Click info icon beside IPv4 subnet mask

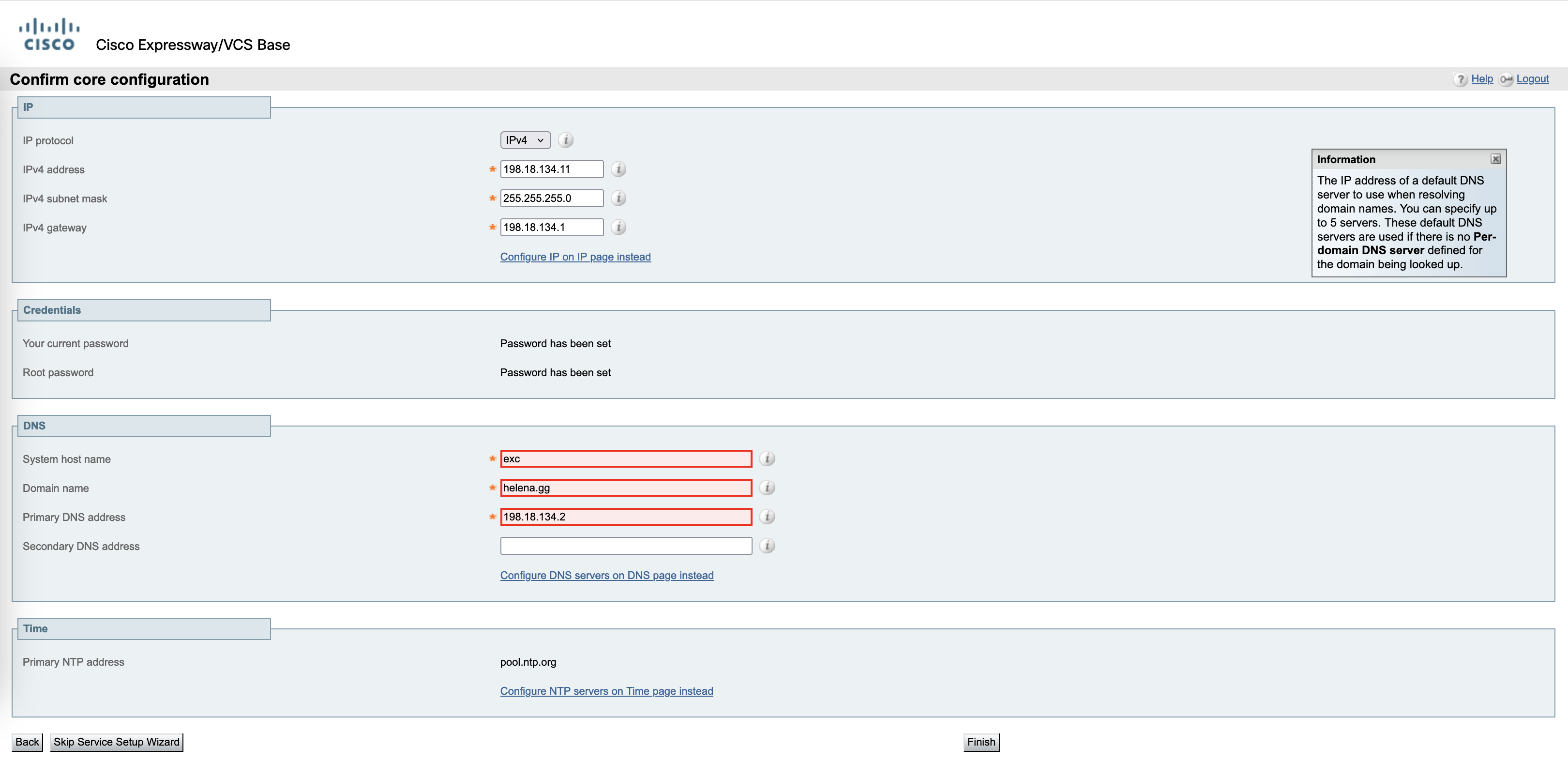tap(618, 198)
